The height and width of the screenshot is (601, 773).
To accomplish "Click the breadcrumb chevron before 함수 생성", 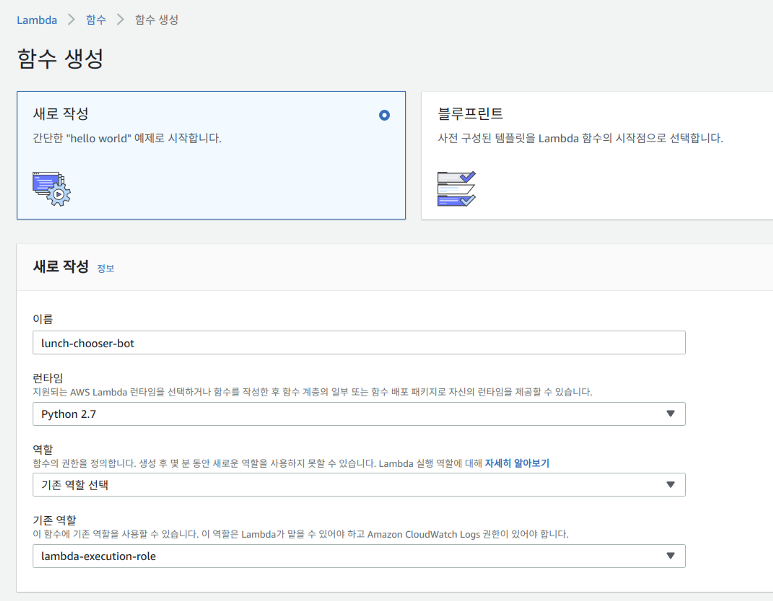I will tap(120, 20).
